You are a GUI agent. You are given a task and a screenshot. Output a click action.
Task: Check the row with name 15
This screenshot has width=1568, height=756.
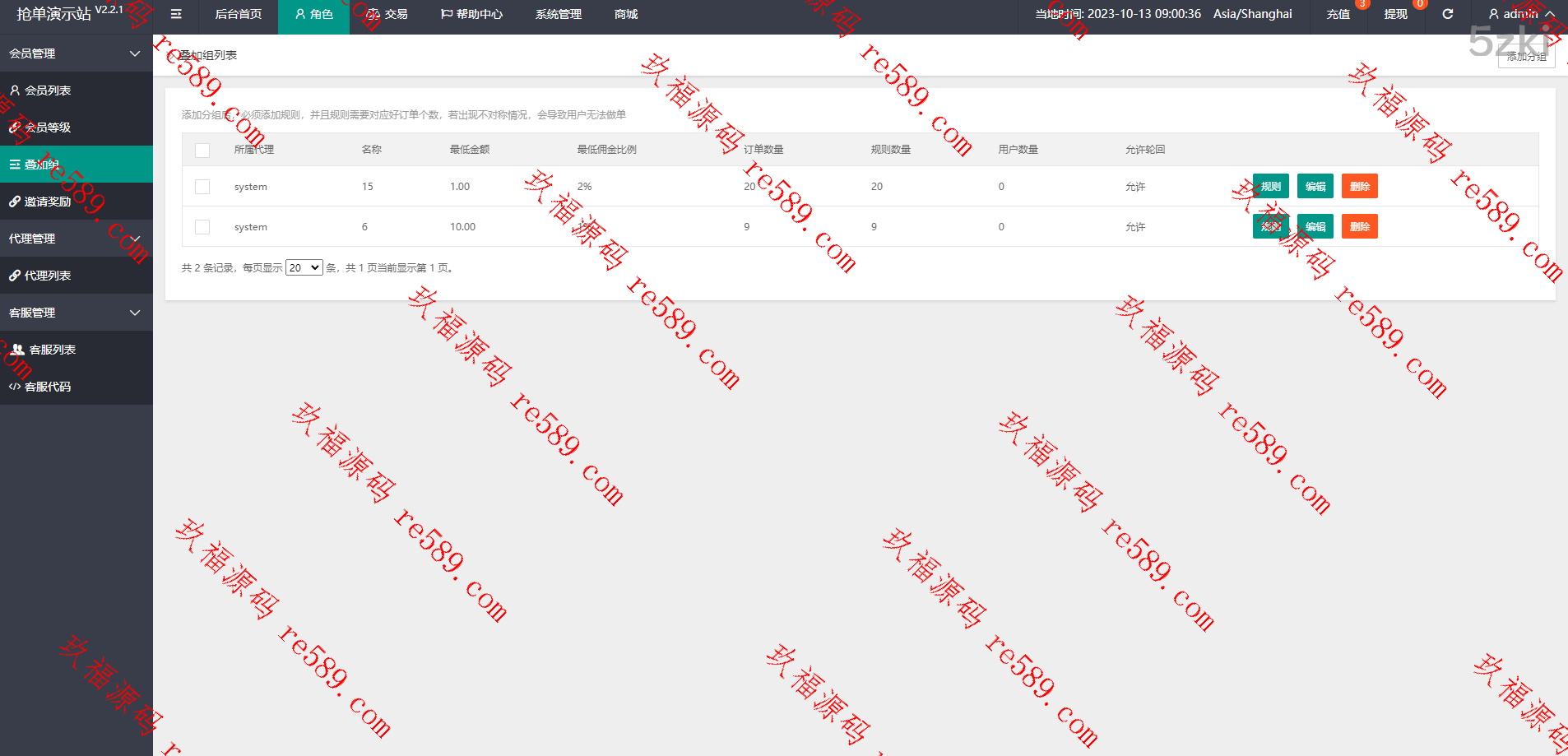click(x=202, y=187)
